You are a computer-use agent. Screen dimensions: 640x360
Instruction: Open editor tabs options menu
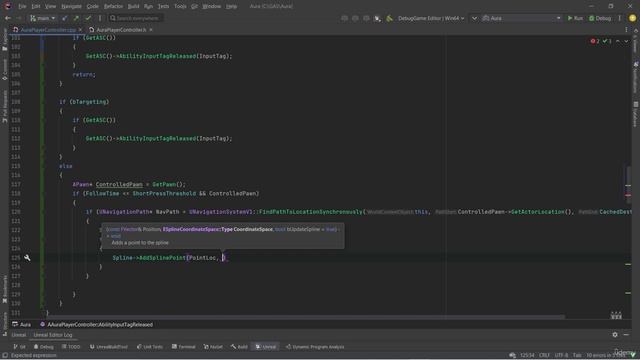pos(626,30)
